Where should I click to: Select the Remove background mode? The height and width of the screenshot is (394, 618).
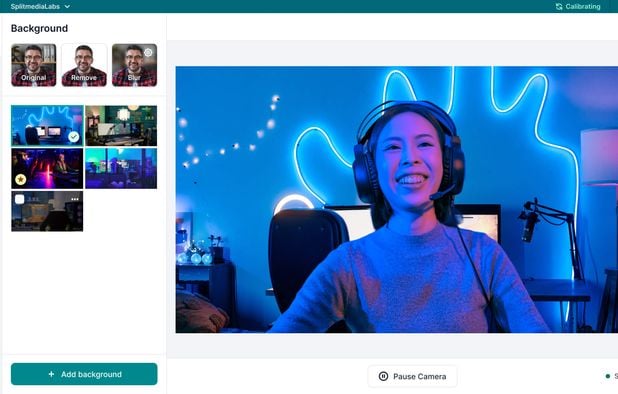coord(84,65)
